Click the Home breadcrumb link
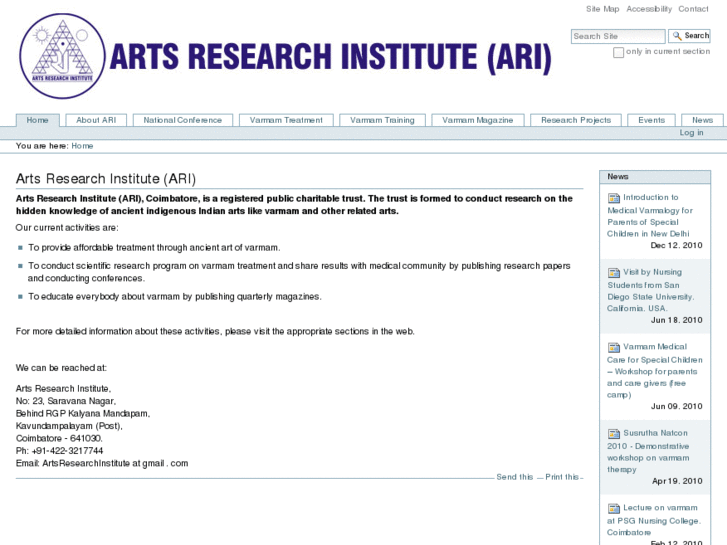Viewport: 727px width, 545px height. [x=82, y=146]
